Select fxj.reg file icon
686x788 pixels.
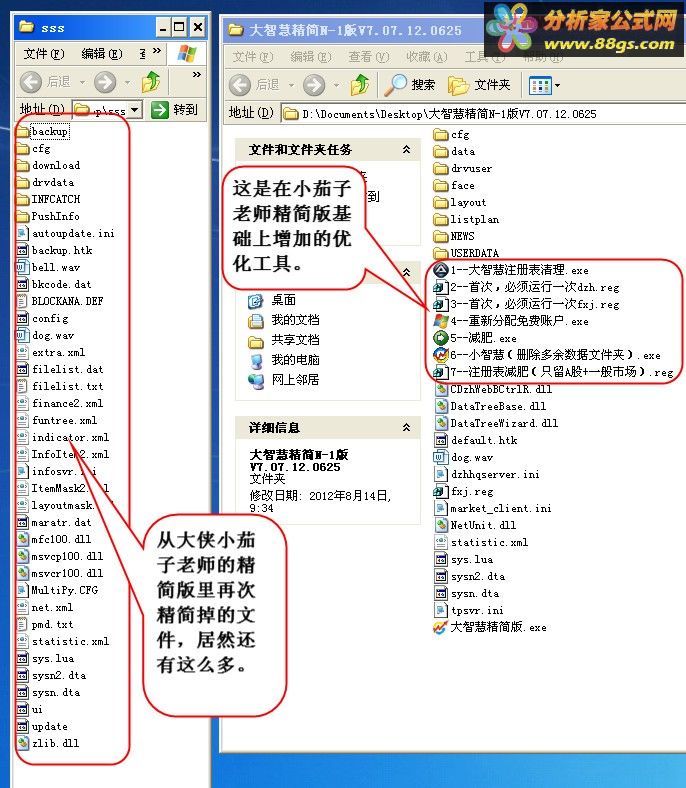click(x=440, y=491)
